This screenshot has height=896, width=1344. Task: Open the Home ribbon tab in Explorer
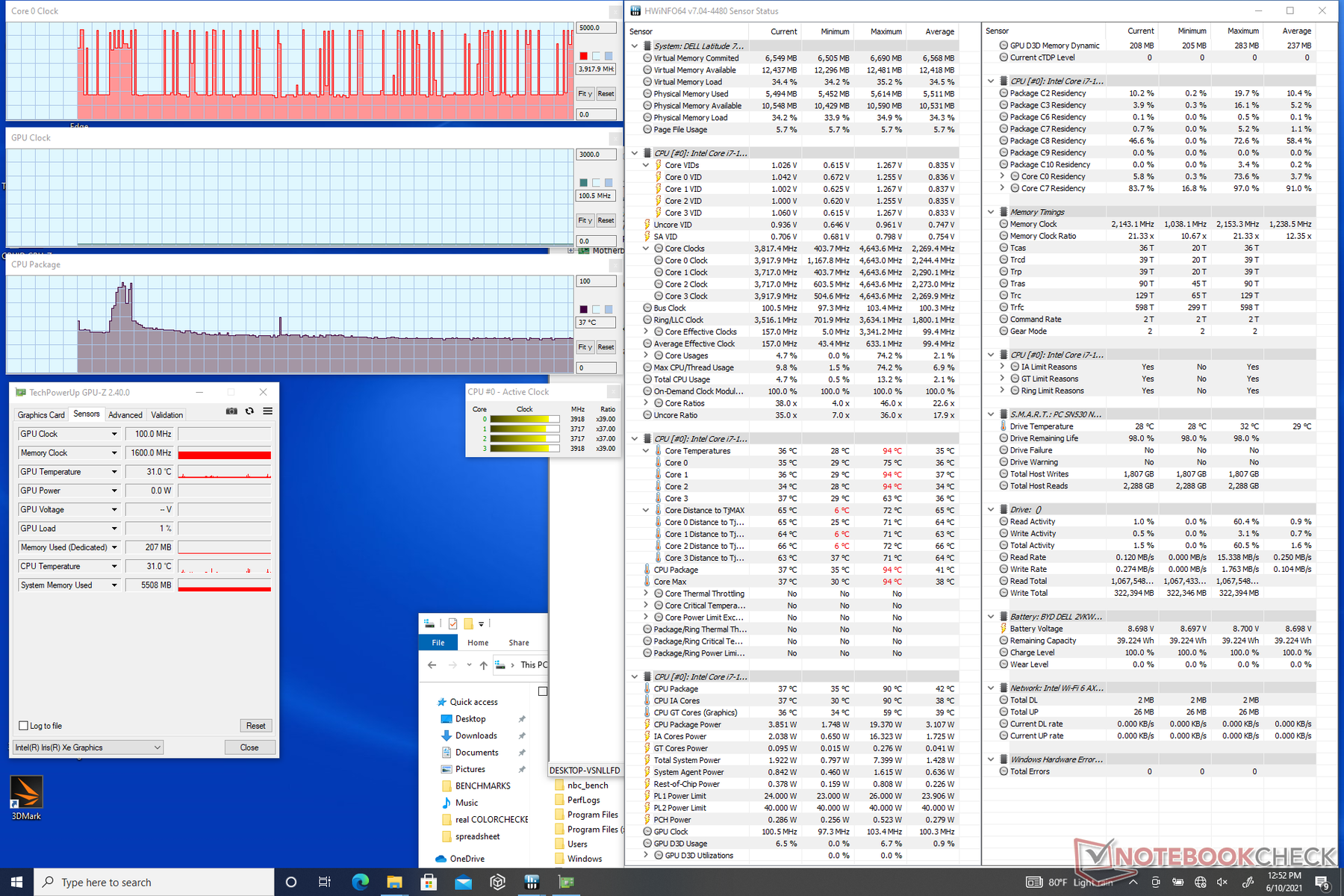478,642
